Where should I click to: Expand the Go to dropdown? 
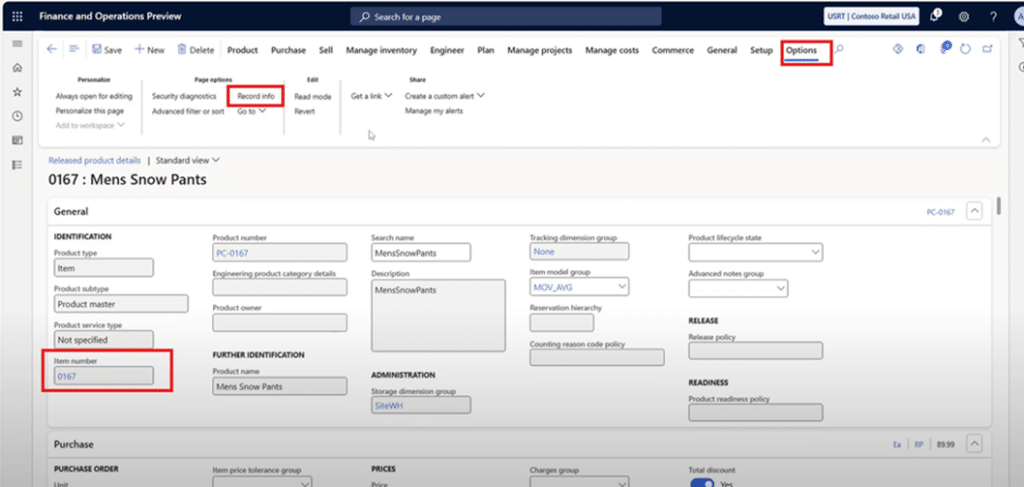(251, 111)
